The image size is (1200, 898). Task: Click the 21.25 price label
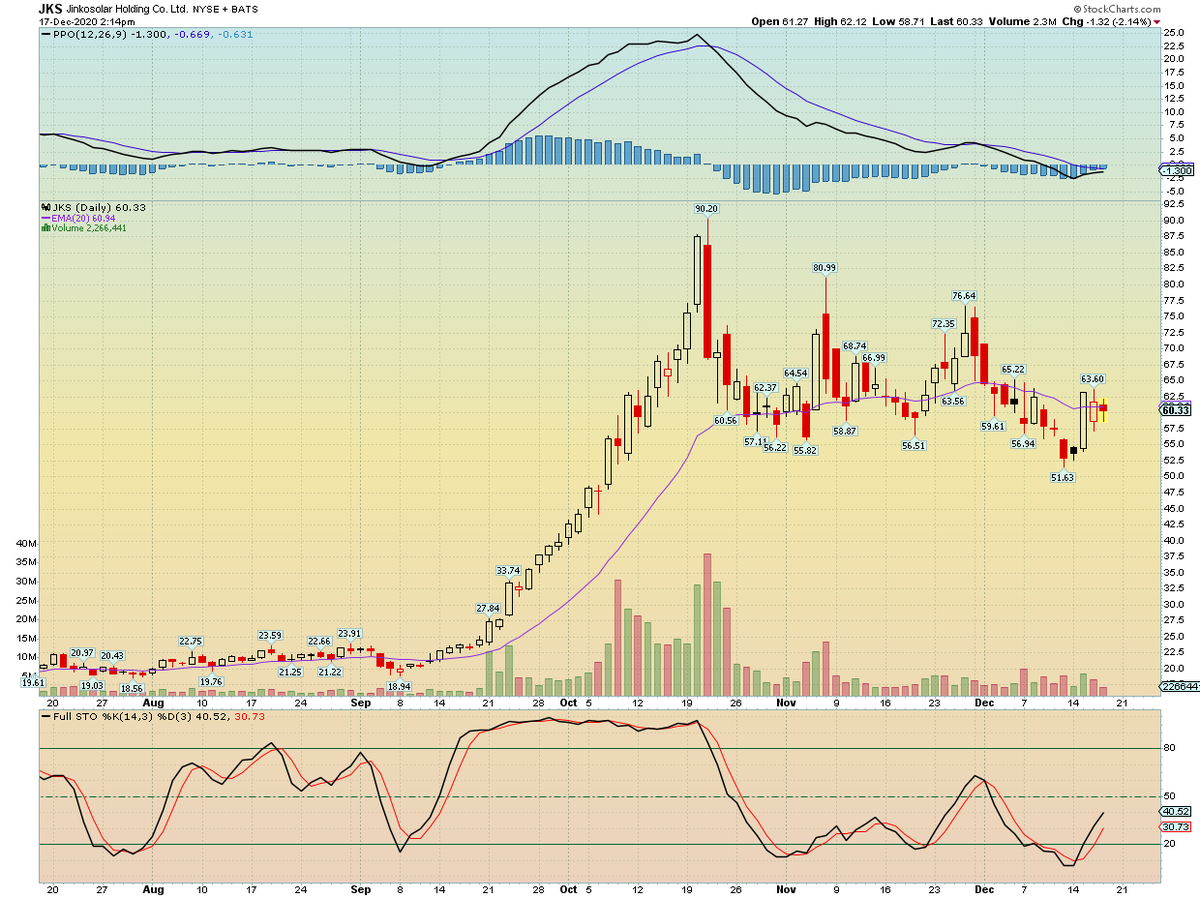[x=290, y=672]
